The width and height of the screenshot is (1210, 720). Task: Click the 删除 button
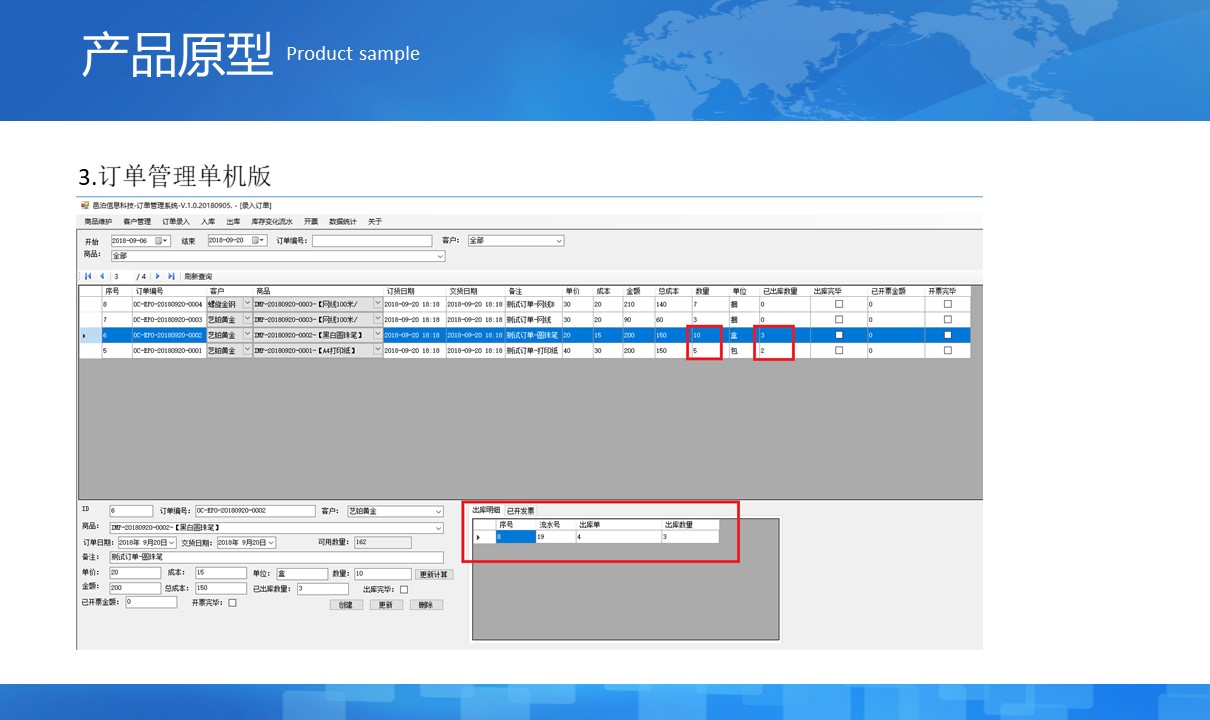pos(426,605)
